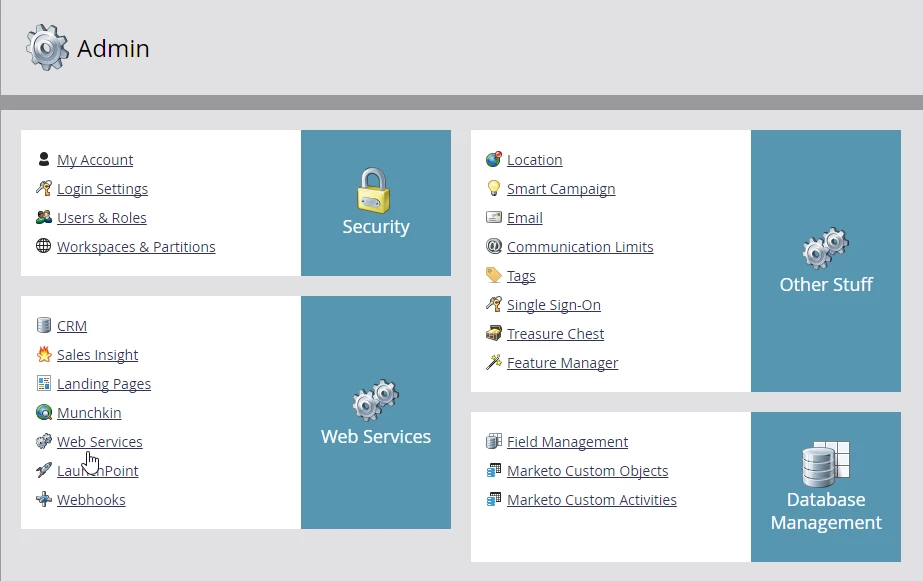Click the gears icon in Web Services tile
Viewport: 923px width, 581px height.
point(376,400)
